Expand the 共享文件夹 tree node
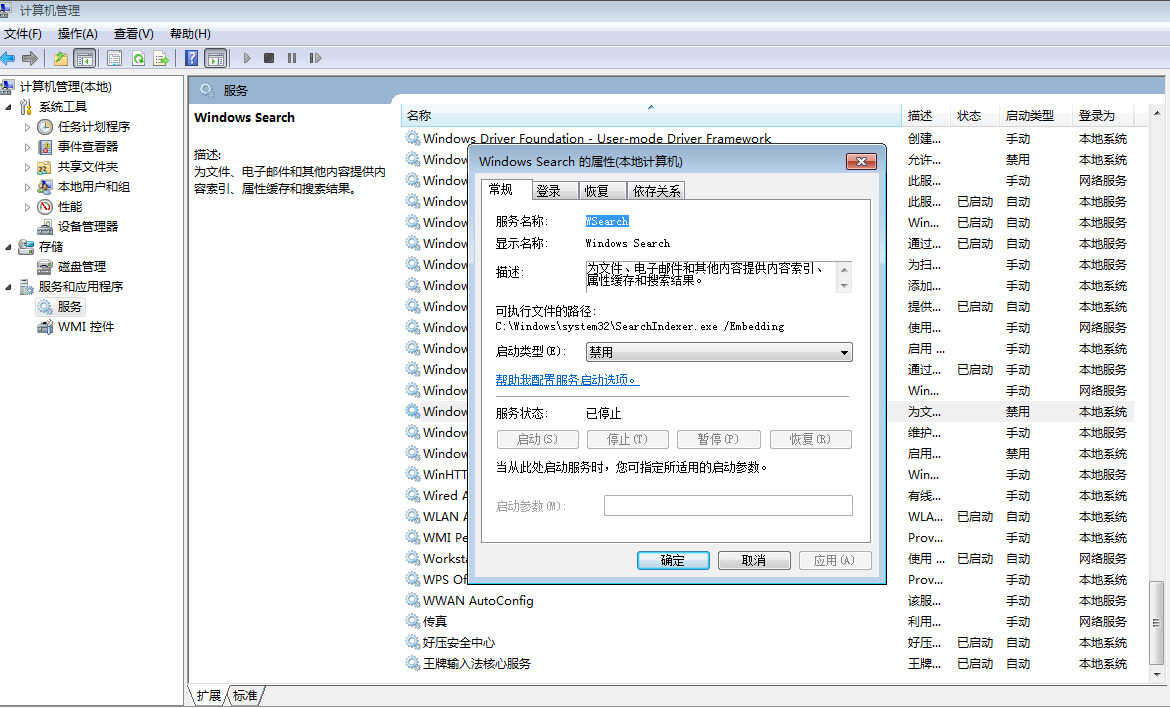The image size is (1170, 708). (x=28, y=167)
